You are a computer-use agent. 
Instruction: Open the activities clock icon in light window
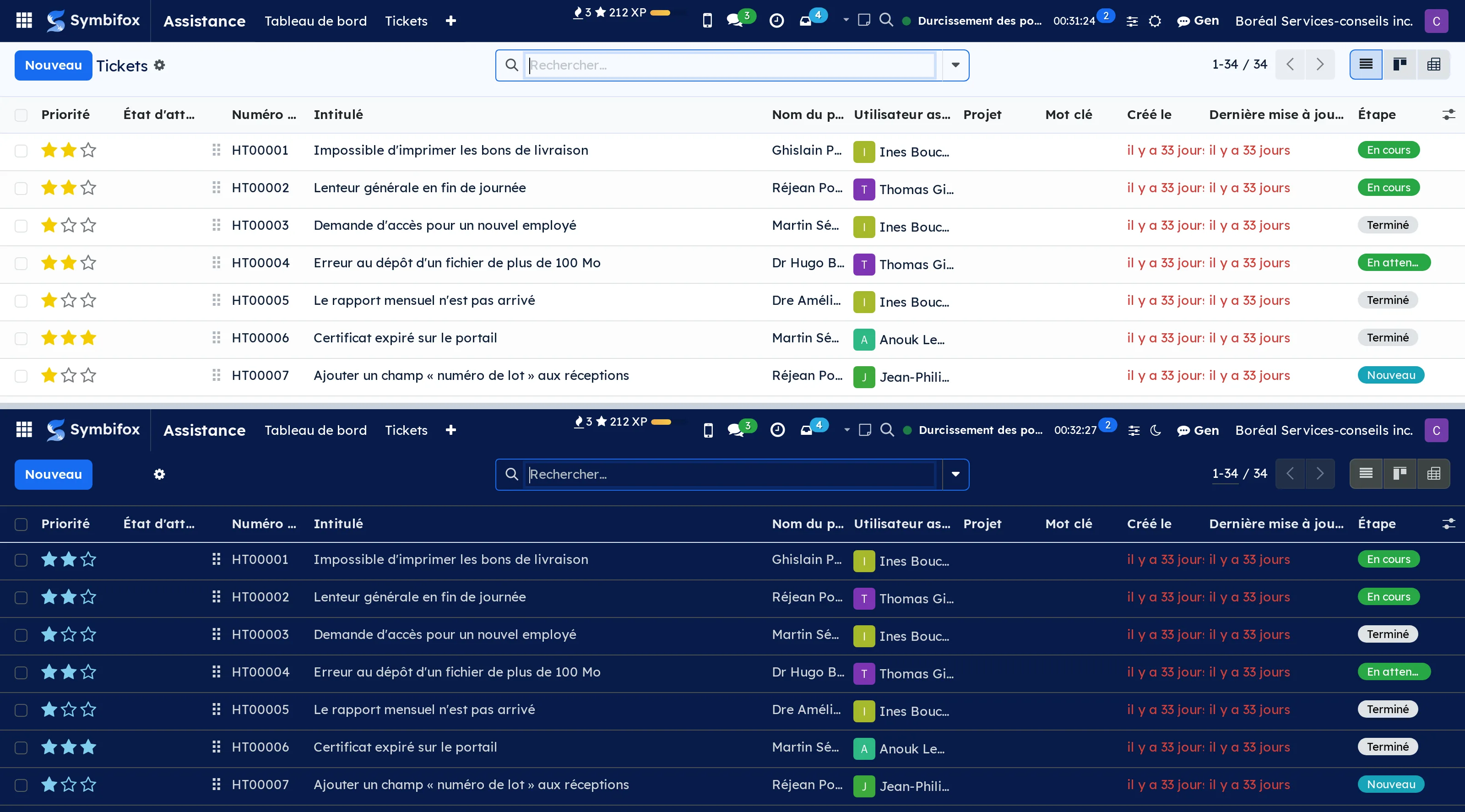[776, 21]
